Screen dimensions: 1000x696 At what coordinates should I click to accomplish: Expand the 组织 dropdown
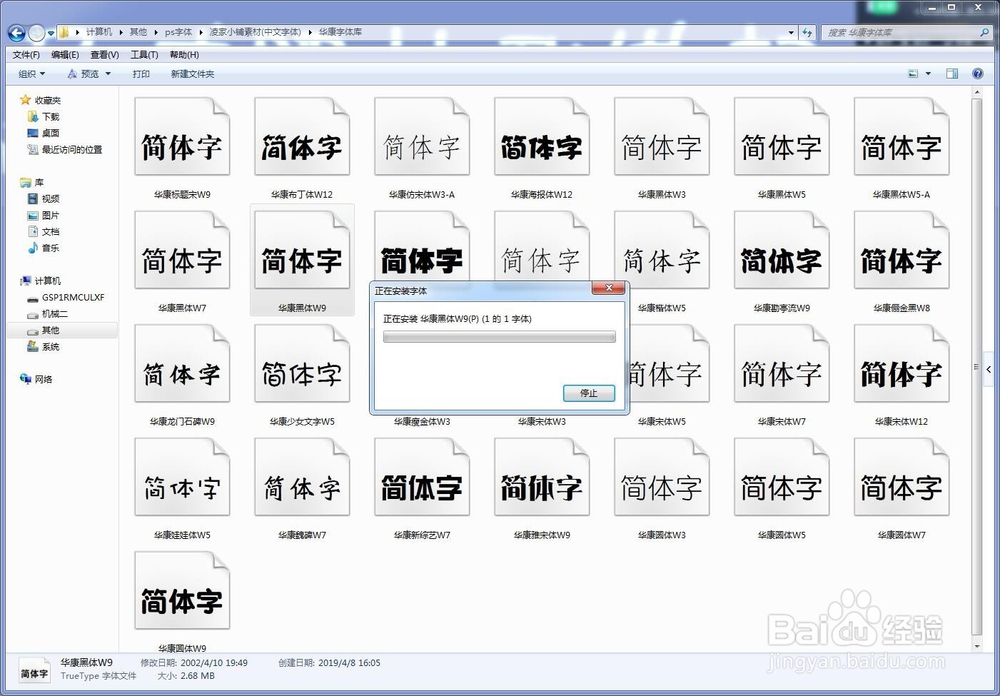click(x=32, y=74)
